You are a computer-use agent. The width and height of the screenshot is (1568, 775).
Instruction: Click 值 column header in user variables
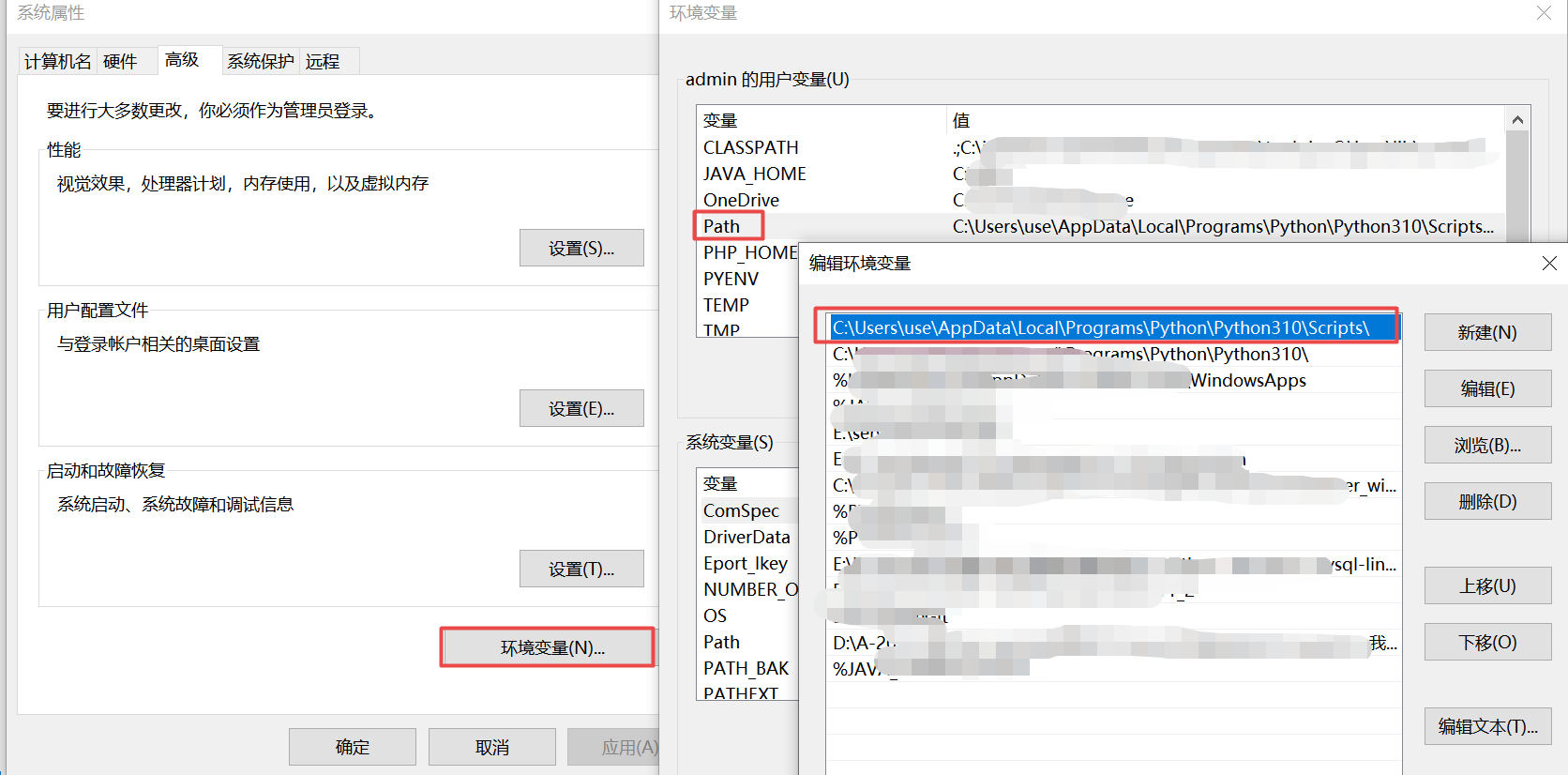[1226, 120]
